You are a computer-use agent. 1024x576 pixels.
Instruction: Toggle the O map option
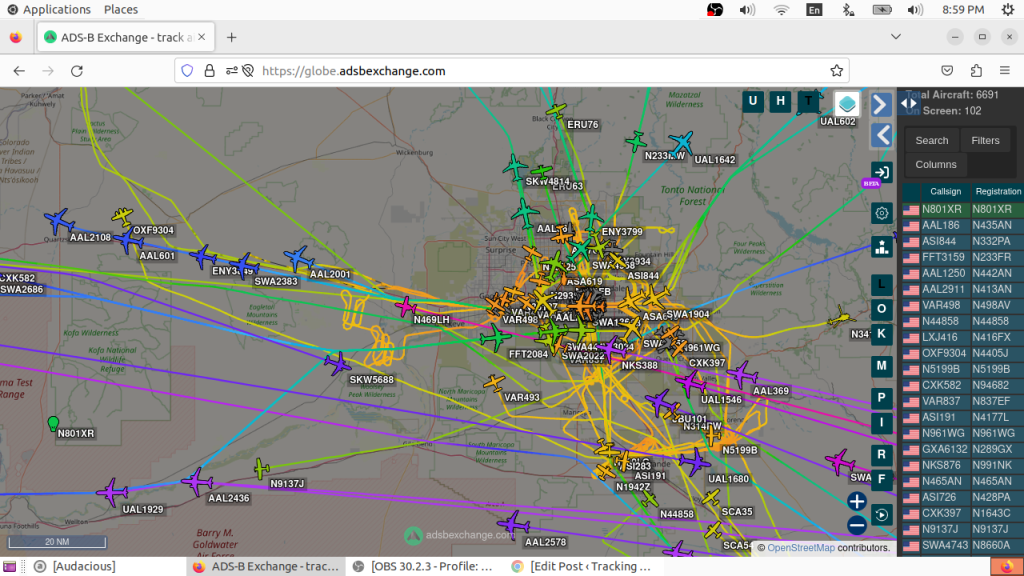[881, 309]
